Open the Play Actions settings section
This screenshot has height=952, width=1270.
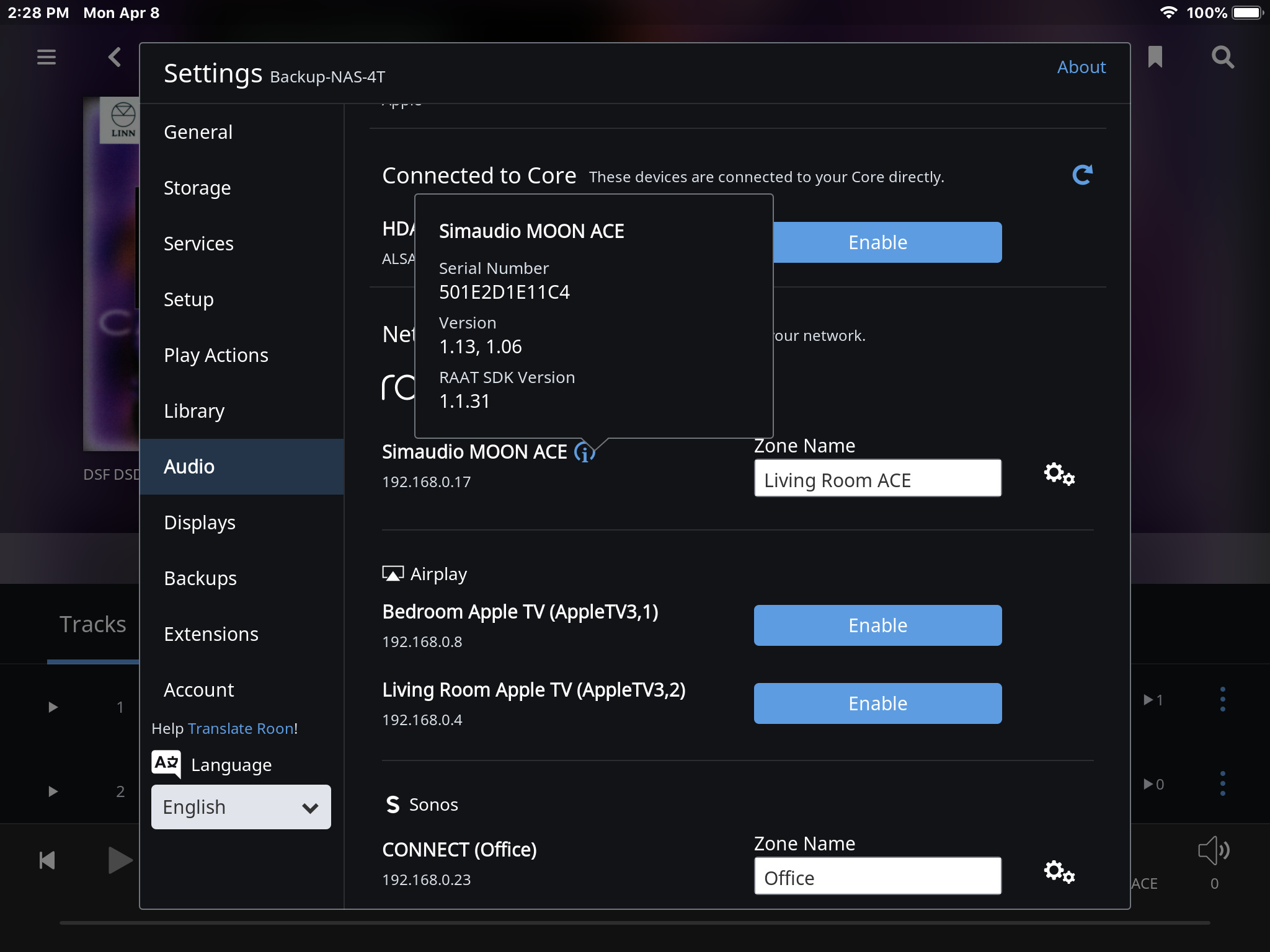tap(242, 355)
